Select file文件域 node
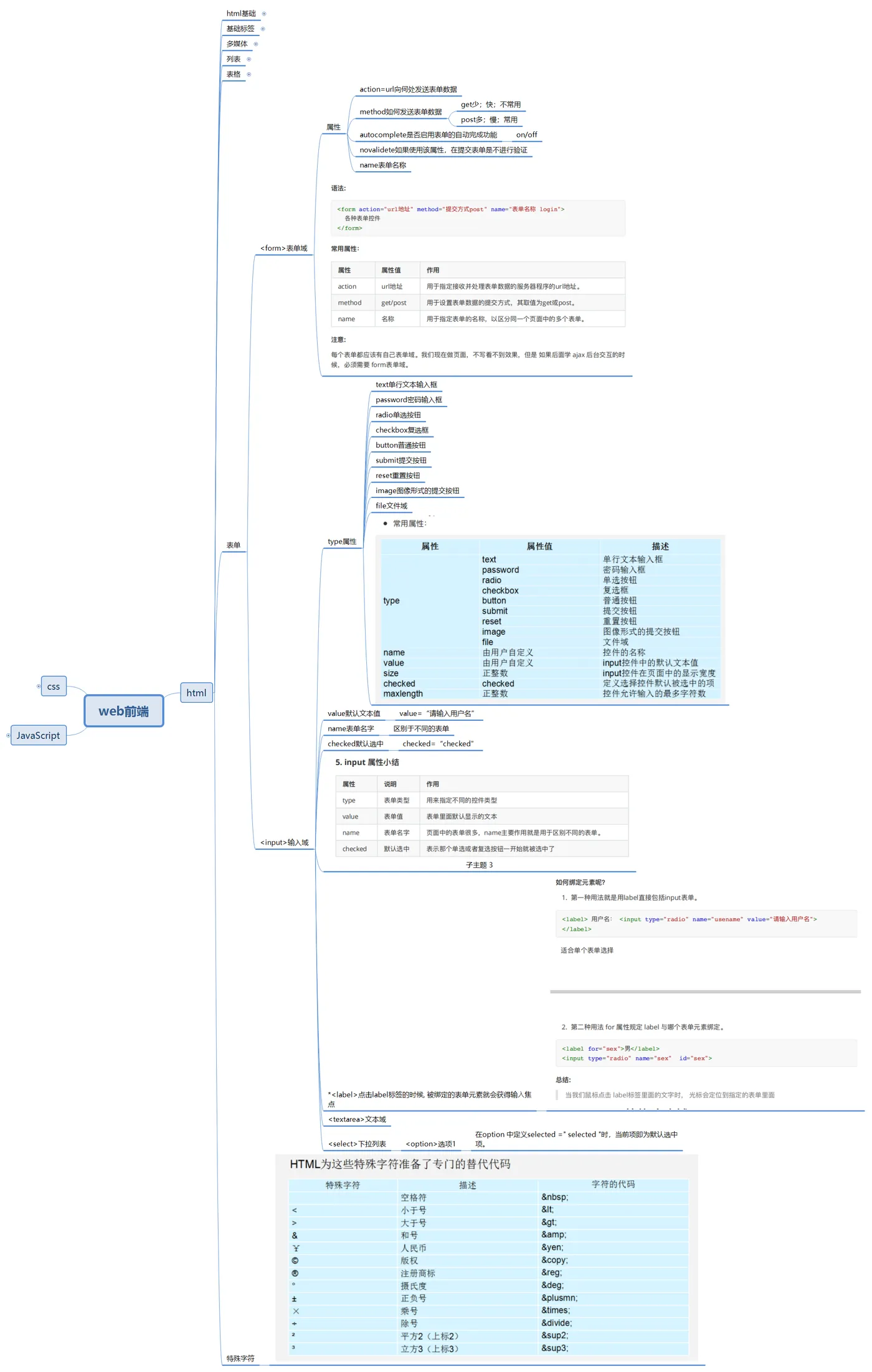The width and height of the screenshot is (872, 1372). [x=392, y=506]
